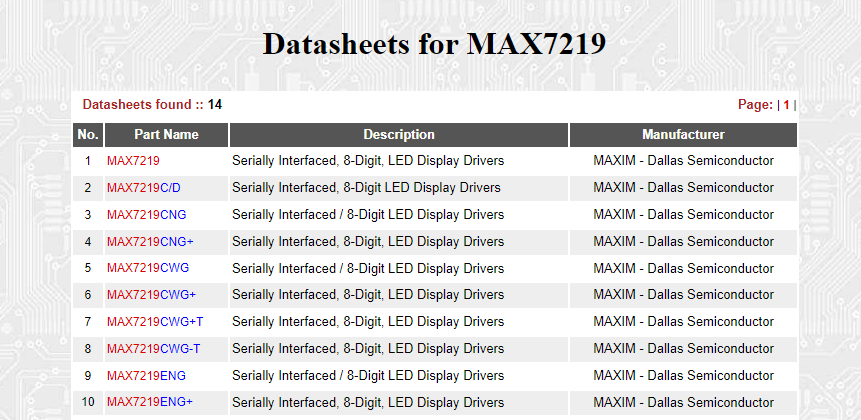Click the MAX7219CWG+ part name
The width and height of the screenshot is (861, 420).
(152, 295)
